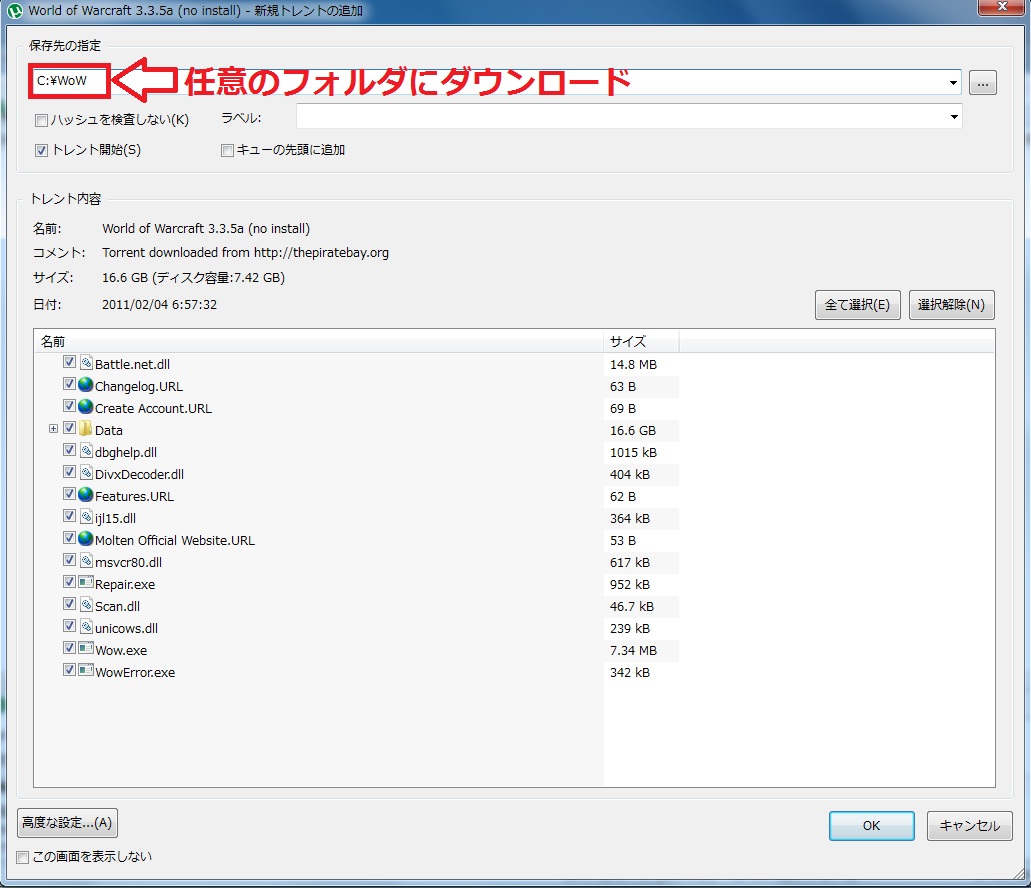The width and height of the screenshot is (1031, 888).
Task: Click the キャンセル button
Action: coord(969,826)
